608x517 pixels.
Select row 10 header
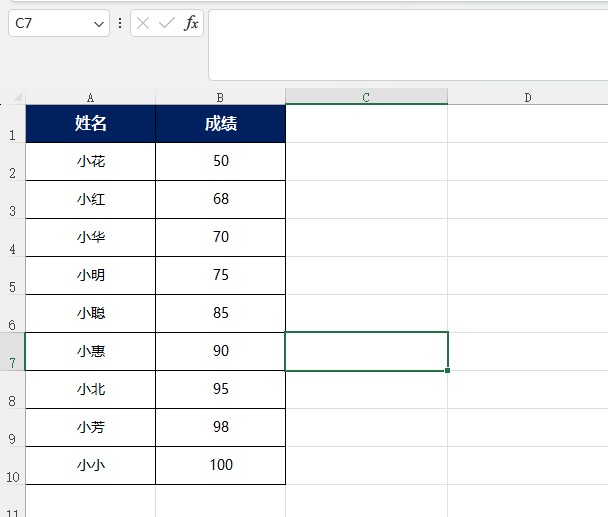click(x=12, y=466)
